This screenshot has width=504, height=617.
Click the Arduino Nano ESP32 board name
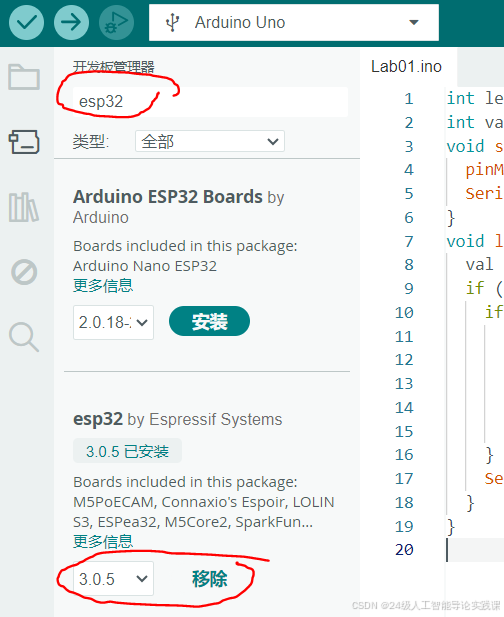[145, 266]
